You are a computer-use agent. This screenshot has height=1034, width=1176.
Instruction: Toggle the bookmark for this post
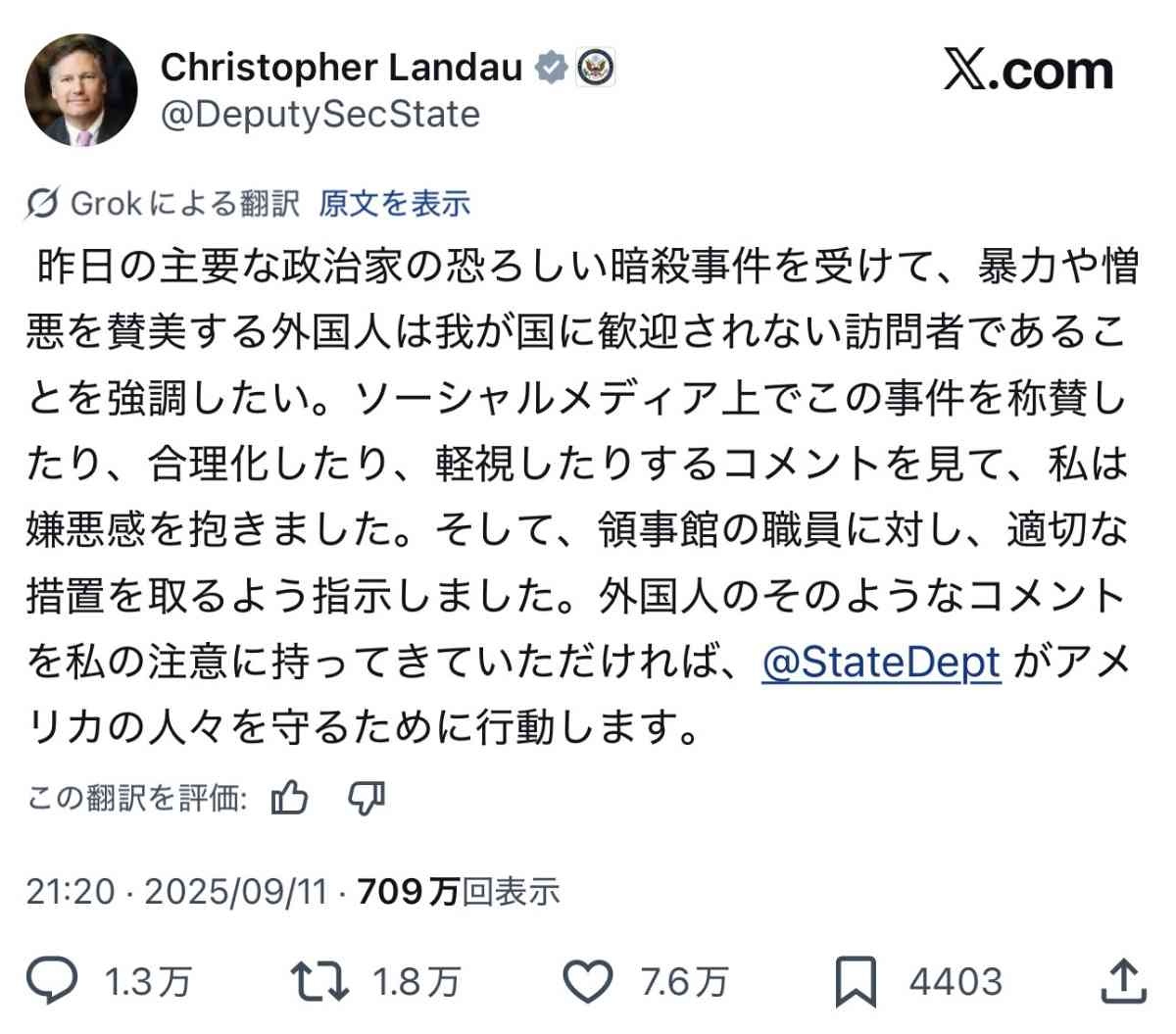click(x=855, y=981)
